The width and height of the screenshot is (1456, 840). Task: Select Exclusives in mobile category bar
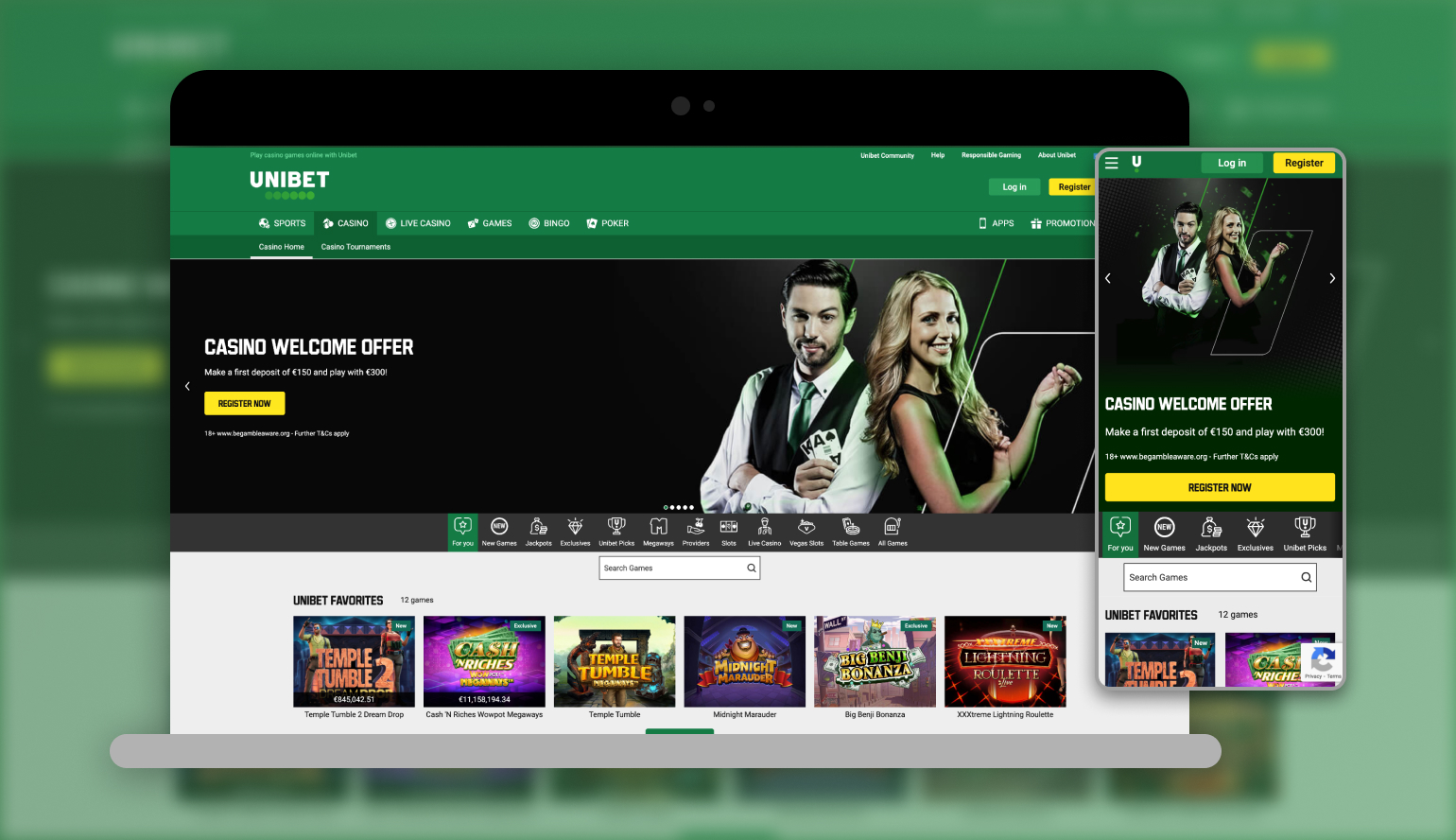coord(1256,534)
